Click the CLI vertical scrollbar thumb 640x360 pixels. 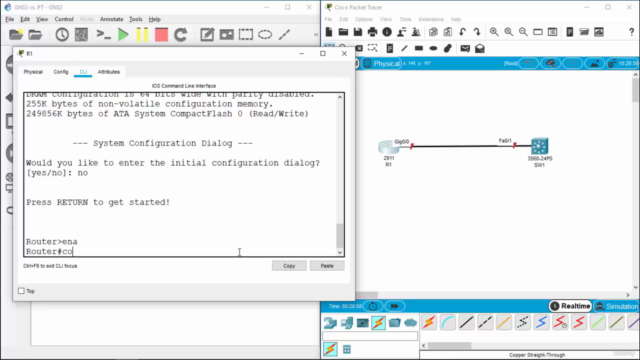[x=340, y=236]
